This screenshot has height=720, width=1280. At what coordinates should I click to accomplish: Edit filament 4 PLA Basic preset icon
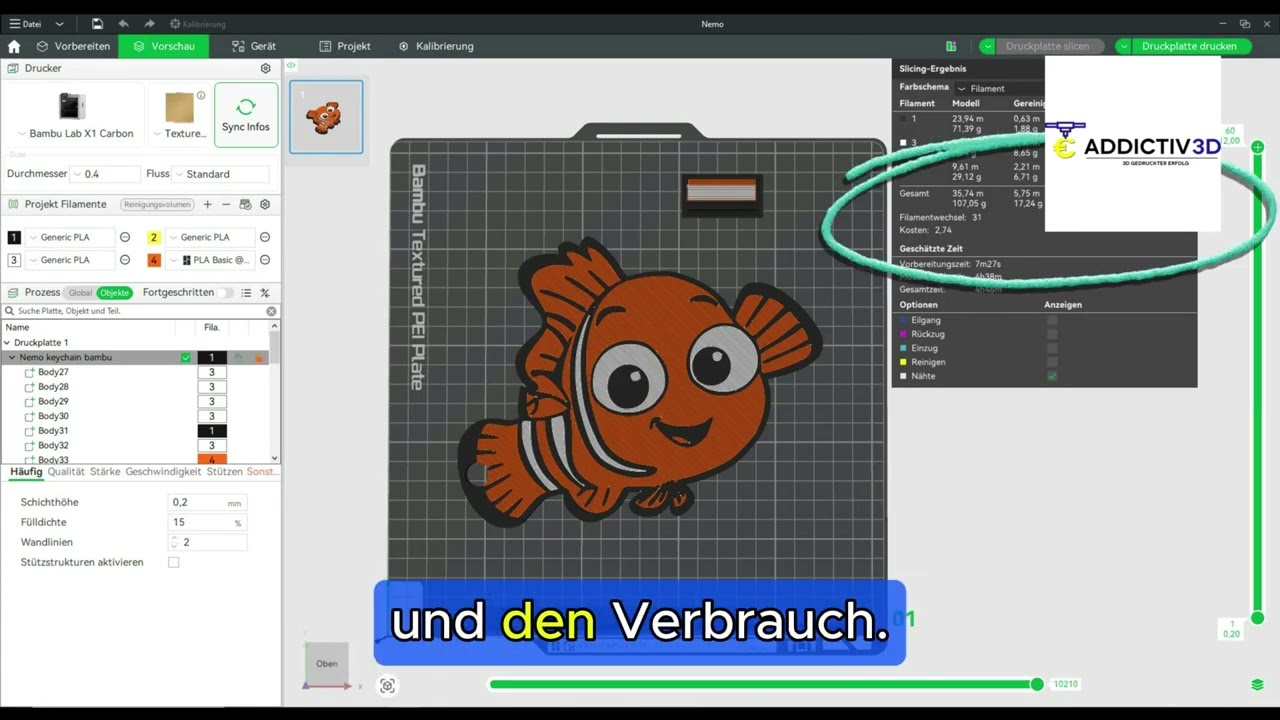[265, 260]
